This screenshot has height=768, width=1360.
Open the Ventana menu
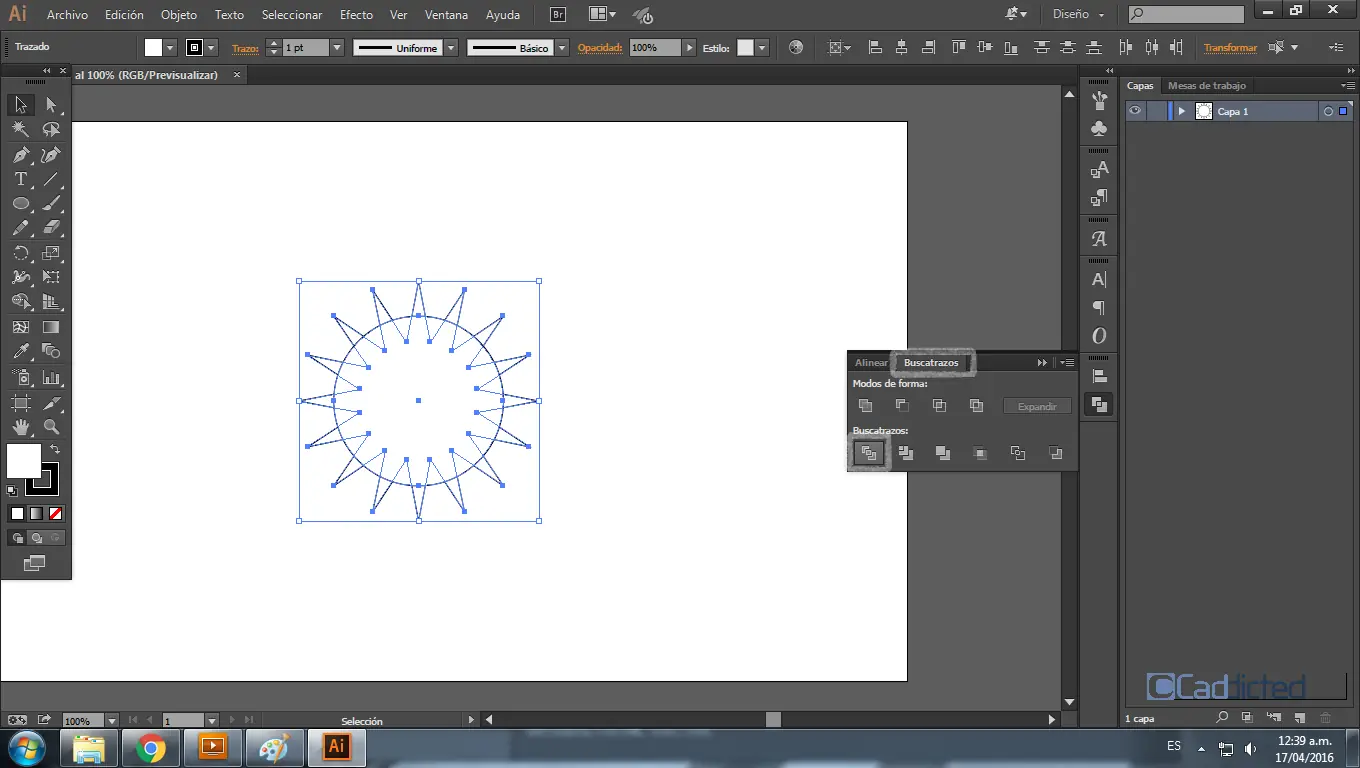(446, 15)
